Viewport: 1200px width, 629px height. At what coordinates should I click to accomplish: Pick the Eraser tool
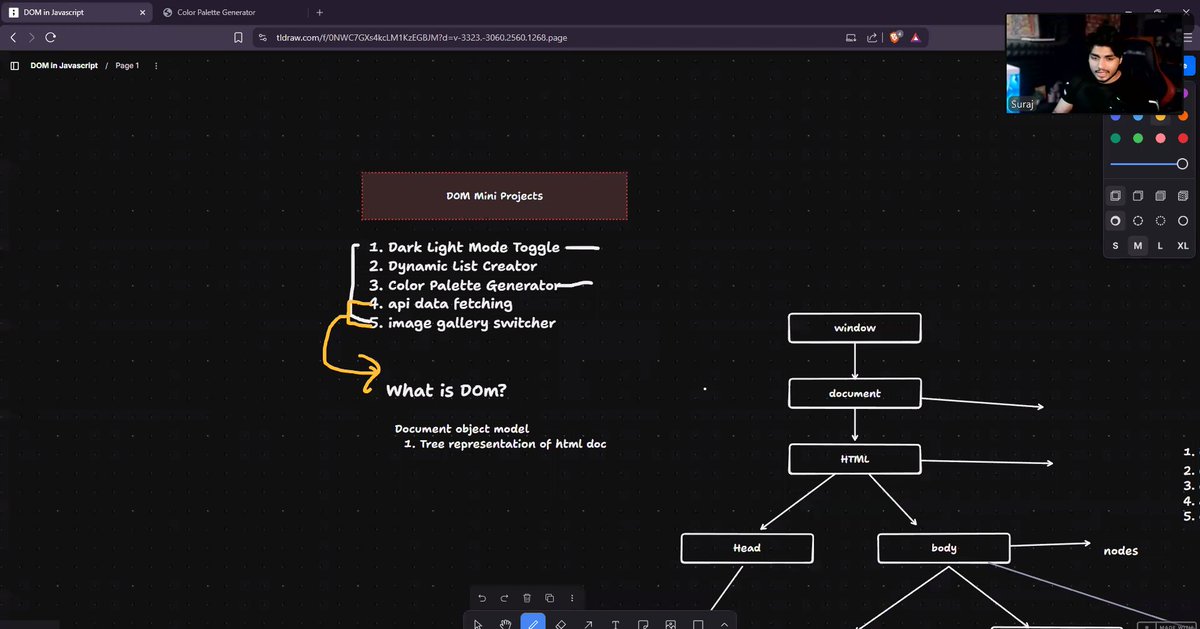[560, 624]
